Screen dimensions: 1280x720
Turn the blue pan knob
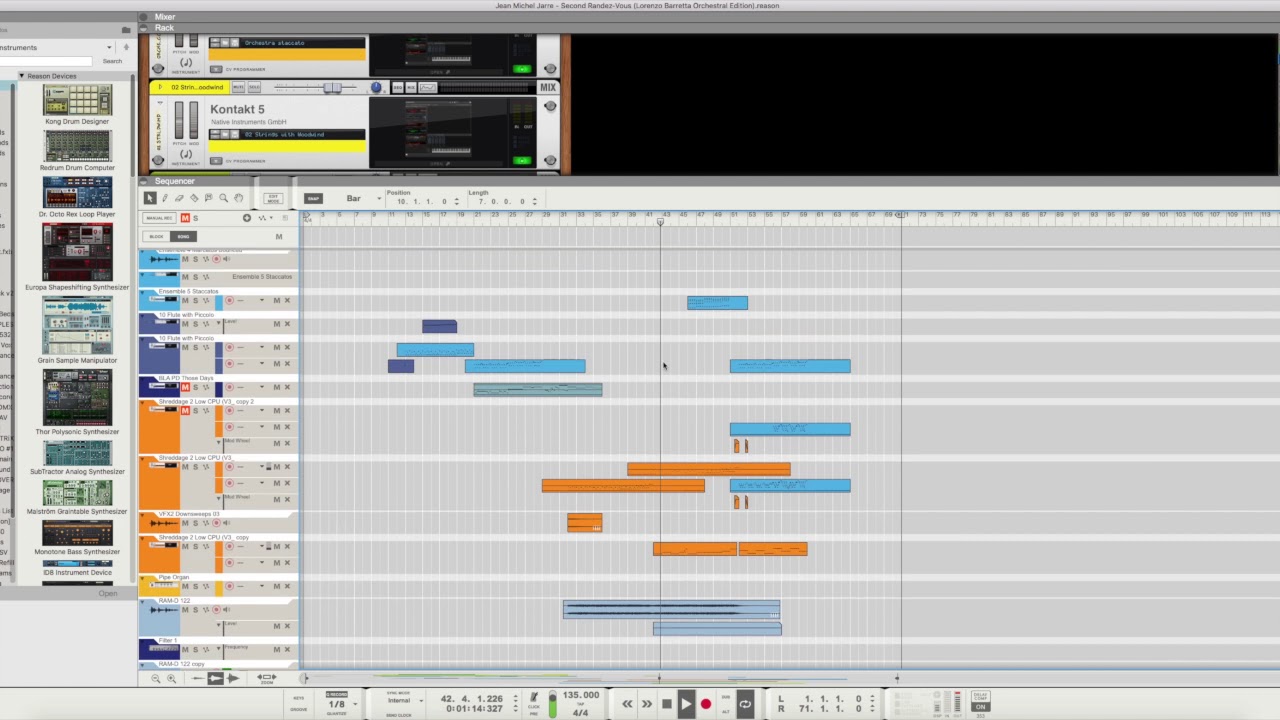(x=376, y=88)
